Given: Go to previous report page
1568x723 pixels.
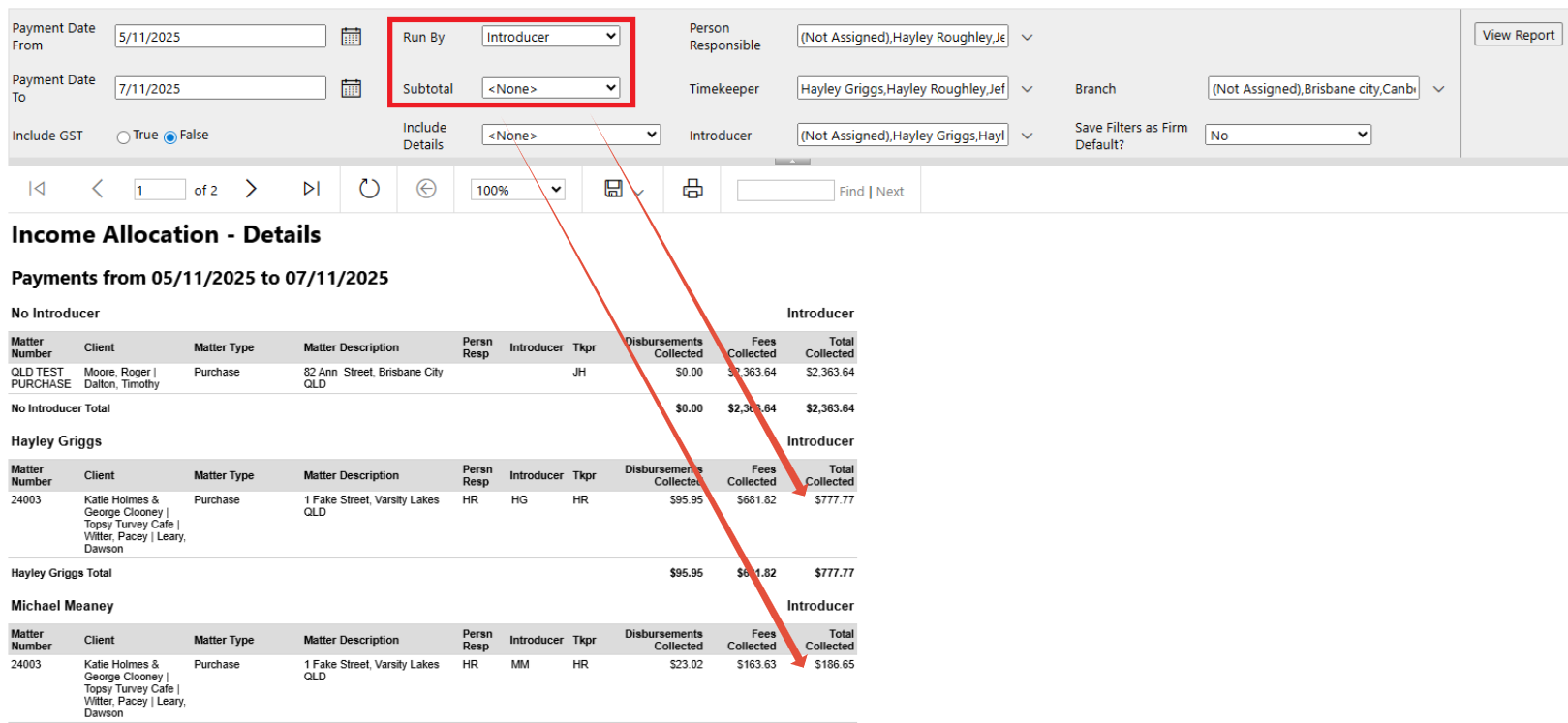Looking at the screenshot, I should click(x=97, y=189).
